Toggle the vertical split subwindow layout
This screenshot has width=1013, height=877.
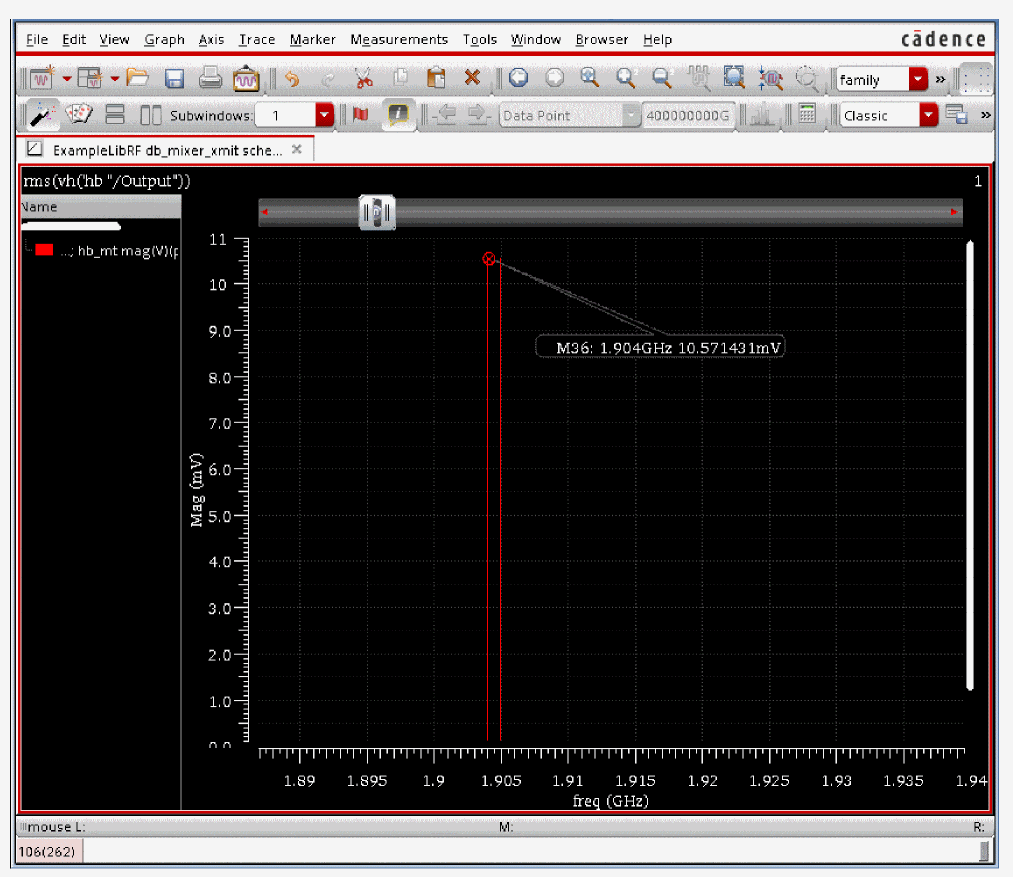(x=151, y=115)
